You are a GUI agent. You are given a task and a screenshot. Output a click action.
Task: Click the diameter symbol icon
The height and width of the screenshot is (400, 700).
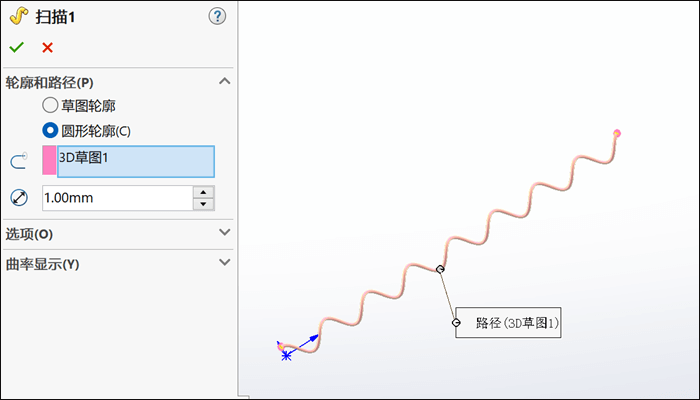coord(18,198)
